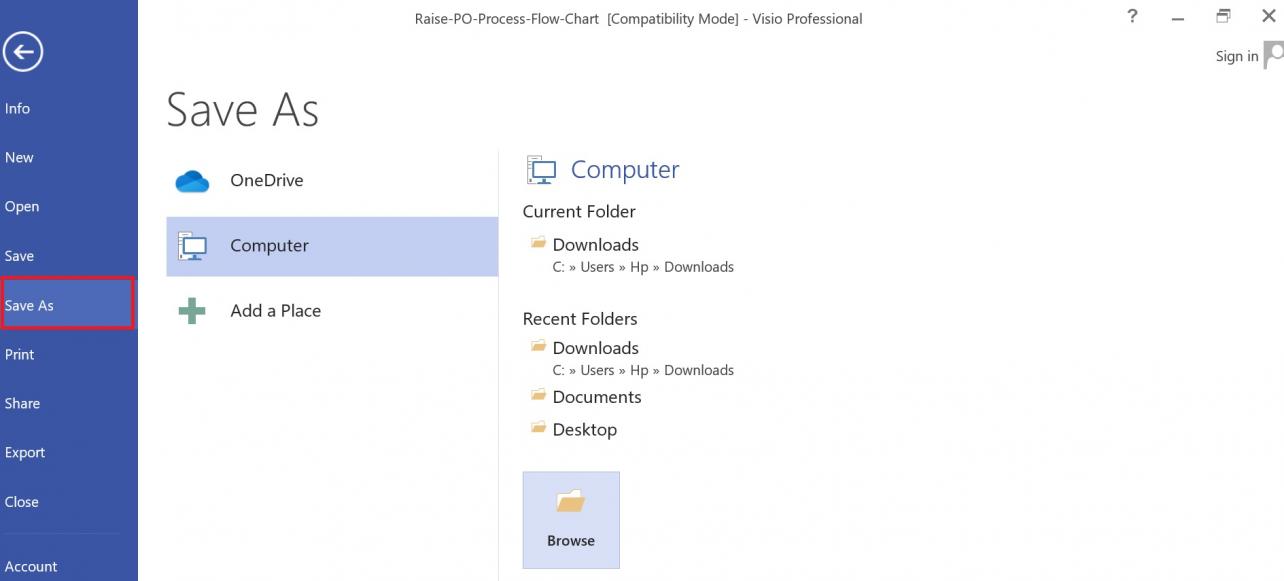Click the Sign in link

tap(1236, 56)
